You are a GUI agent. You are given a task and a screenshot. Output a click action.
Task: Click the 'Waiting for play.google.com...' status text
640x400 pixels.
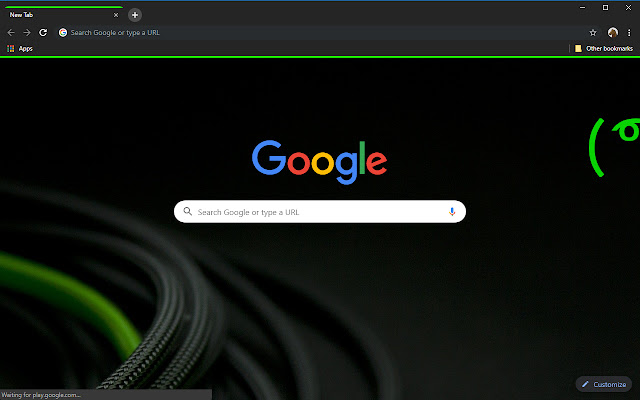(x=41, y=395)
